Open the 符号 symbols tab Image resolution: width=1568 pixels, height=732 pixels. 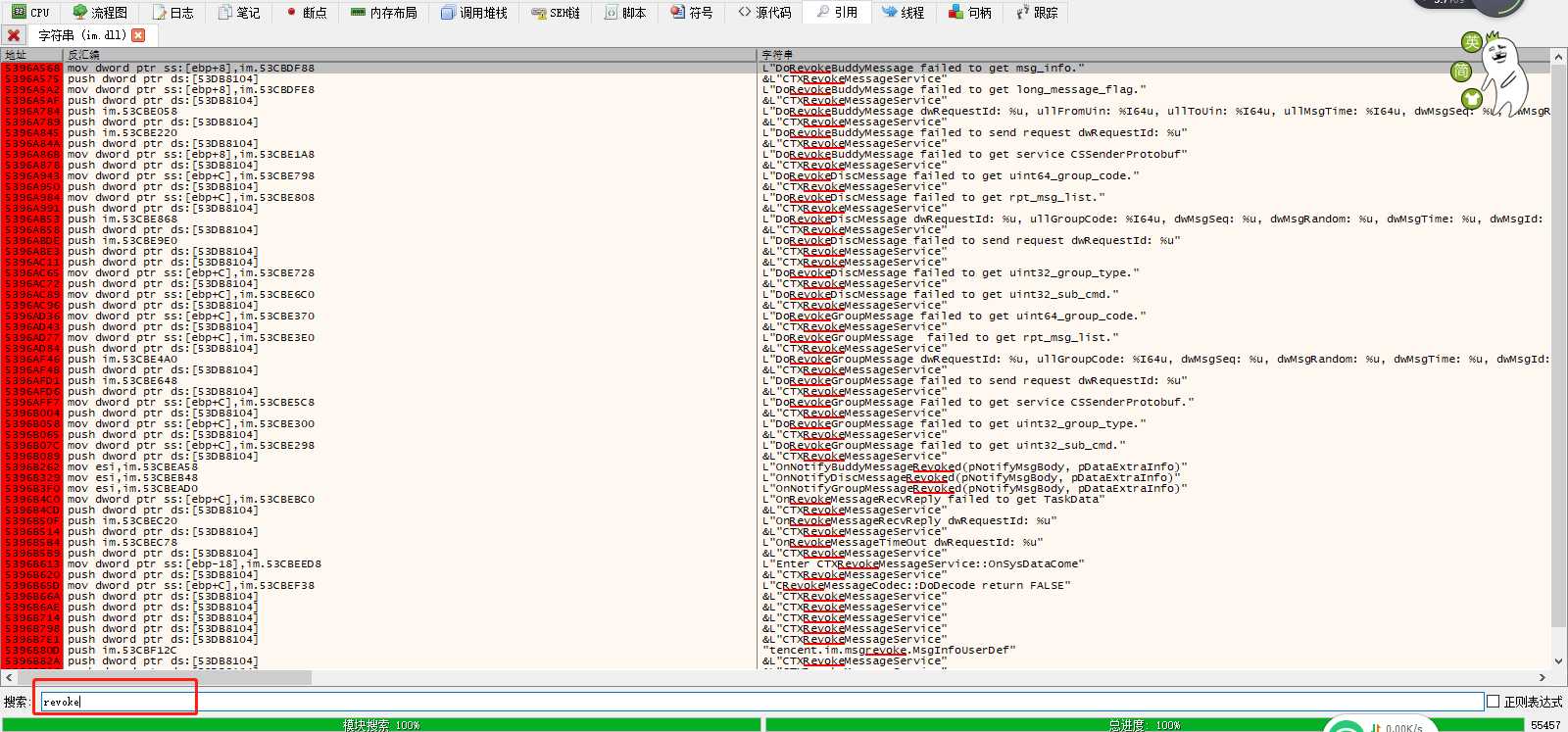[x=692, y=13]
